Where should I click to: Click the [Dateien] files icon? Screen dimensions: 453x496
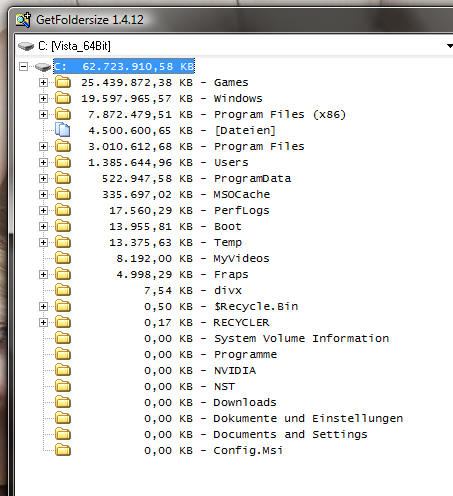tap(63, 130)
